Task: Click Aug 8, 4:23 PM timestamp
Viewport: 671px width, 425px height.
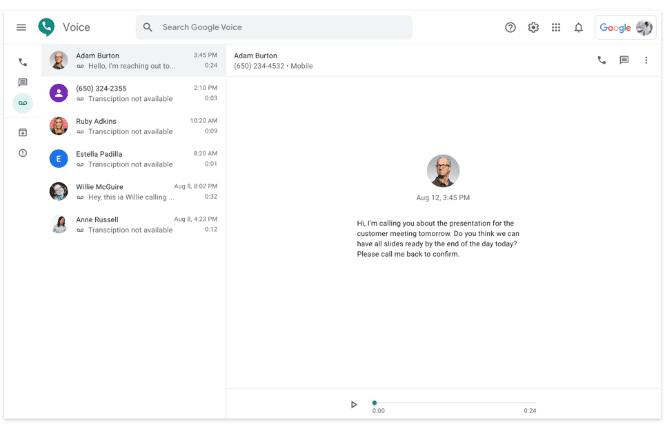Action: tap(196, 219)
